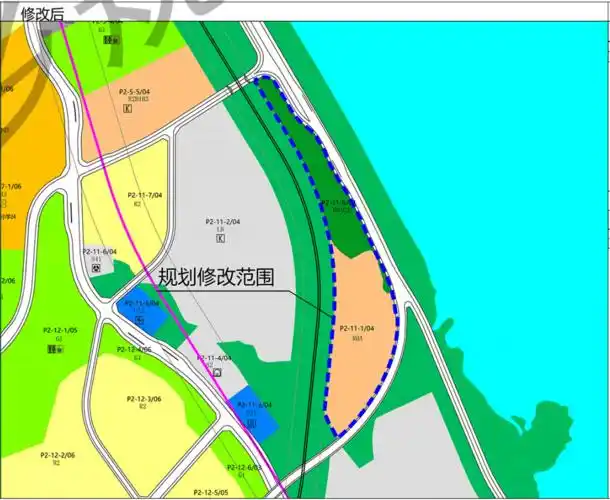Viewport: 610px width, 500px height.
Task: Click parcel label P2-11-6/04
Action: [x=100, y=252]
